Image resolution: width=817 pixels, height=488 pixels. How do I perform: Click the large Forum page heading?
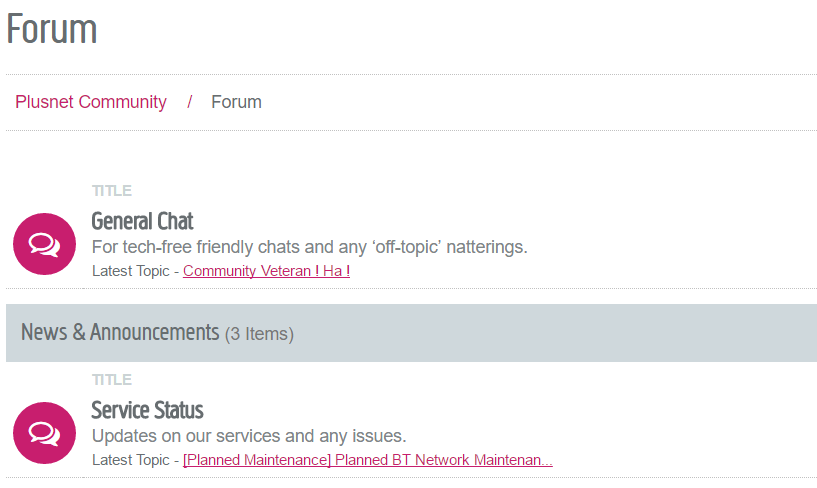point(52,28)
